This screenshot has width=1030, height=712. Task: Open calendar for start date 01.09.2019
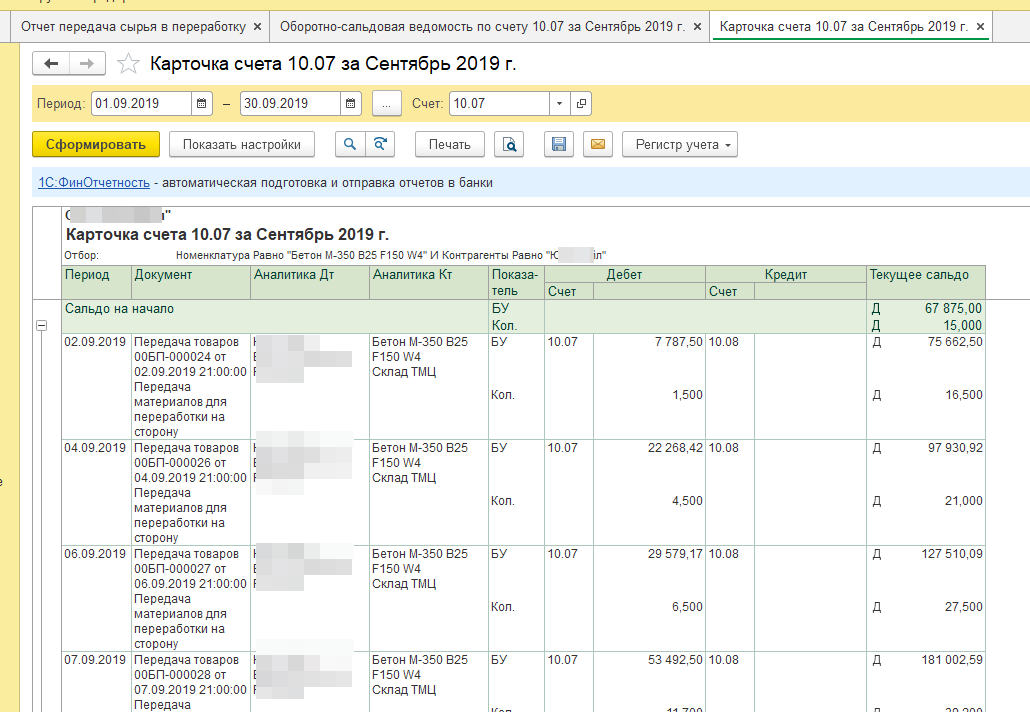(x=201, y=103)
